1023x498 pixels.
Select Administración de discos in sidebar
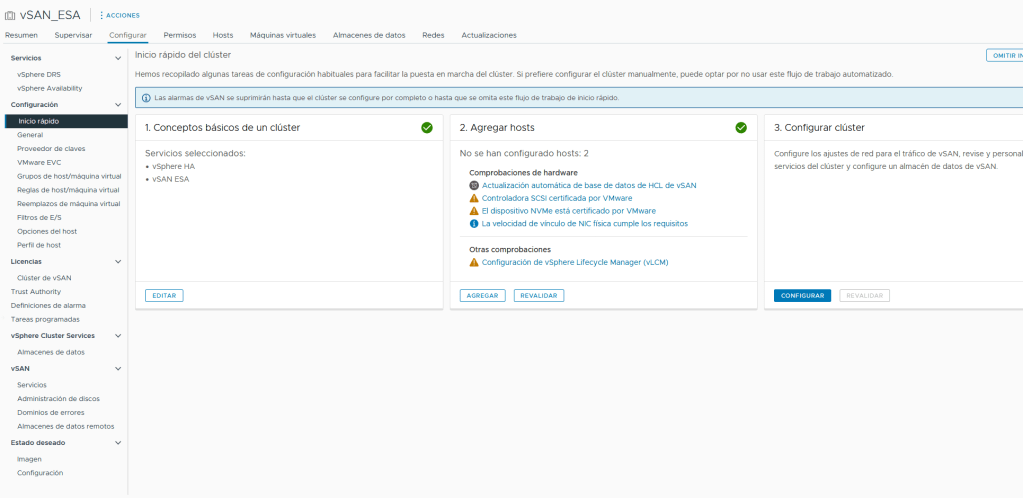[58, 398]
